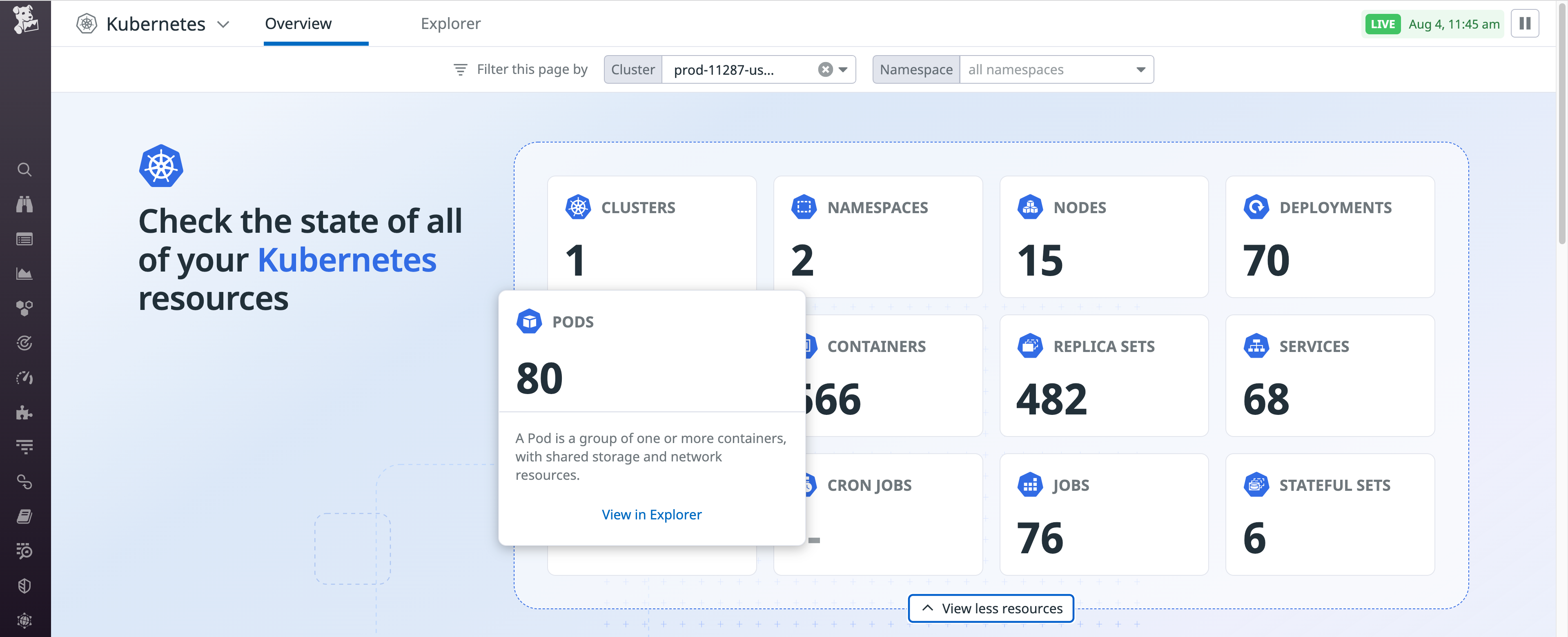Image resolution: width=1568 pixels, height=637 pixels.
Task: Click View in Explorer on the Pods card
Action: (x=651, y=514)
